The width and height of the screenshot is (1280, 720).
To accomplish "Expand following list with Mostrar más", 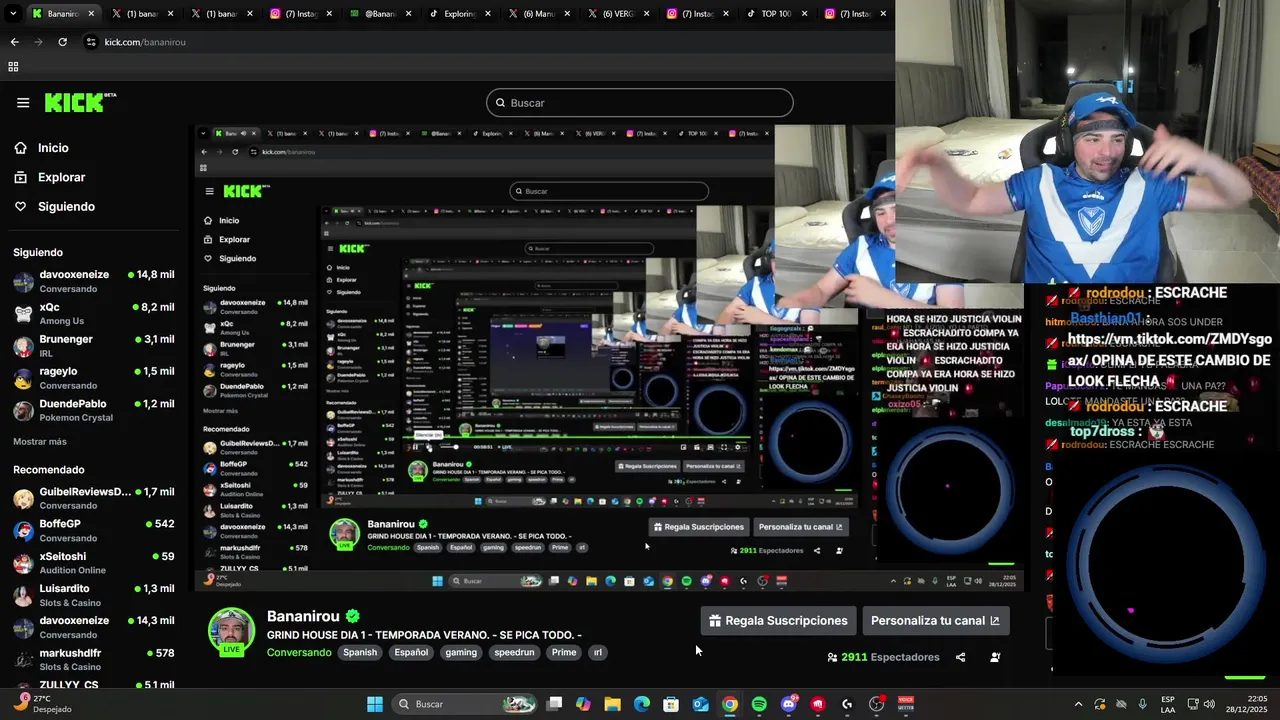I will click(40, 441).
